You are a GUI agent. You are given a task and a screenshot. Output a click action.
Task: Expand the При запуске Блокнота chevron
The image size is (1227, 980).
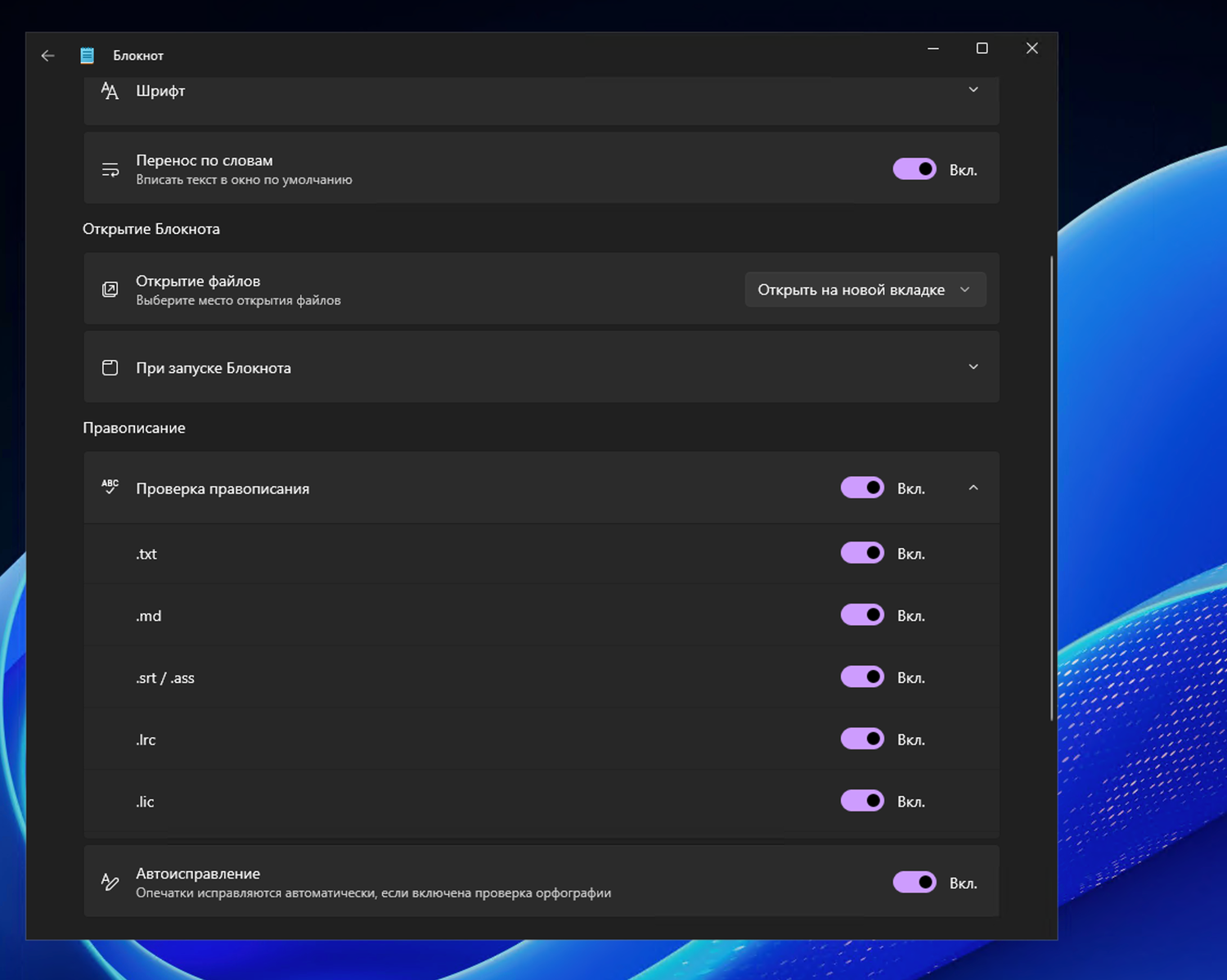[x=973, y=367]
